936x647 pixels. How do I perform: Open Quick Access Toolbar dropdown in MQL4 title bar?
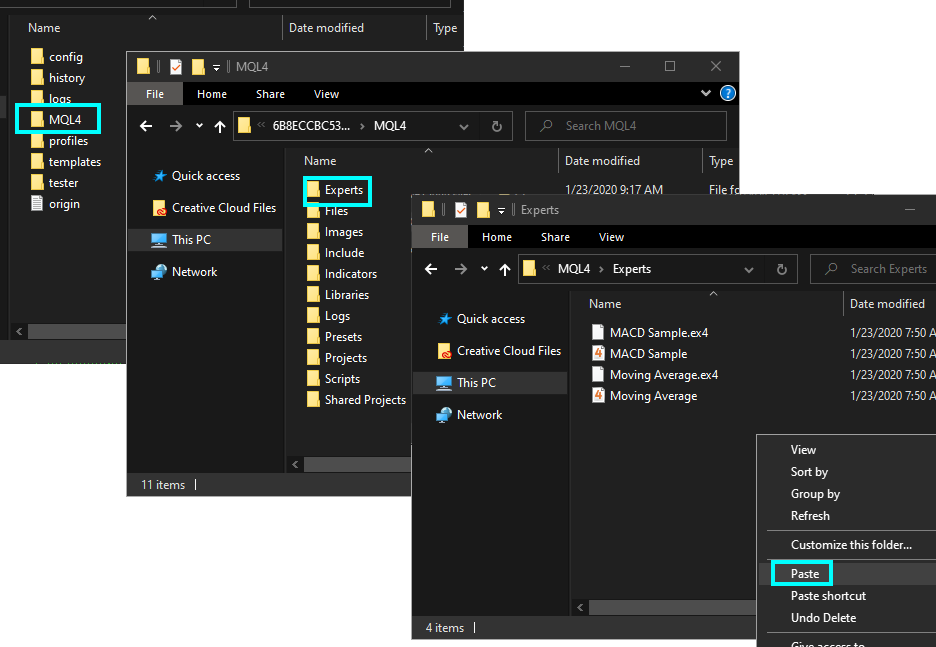(217, 67)
